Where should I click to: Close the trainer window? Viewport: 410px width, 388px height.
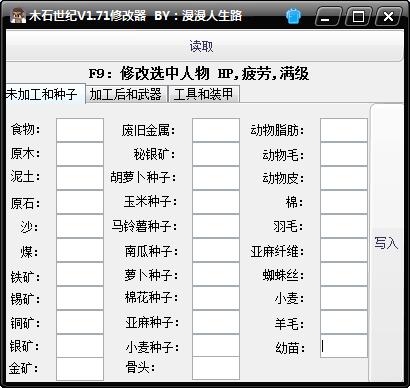click(388, 17)
